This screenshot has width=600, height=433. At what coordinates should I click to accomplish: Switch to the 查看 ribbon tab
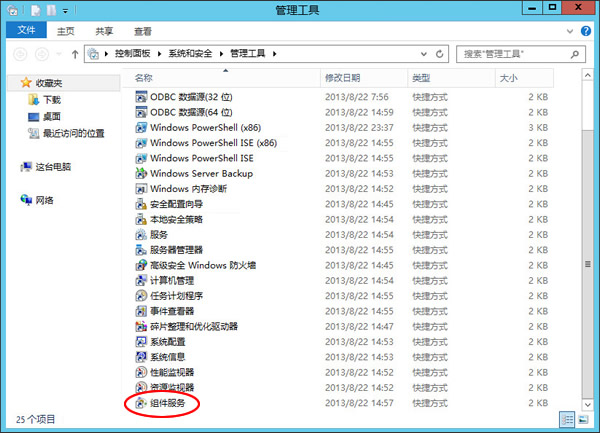coord(144,30)
